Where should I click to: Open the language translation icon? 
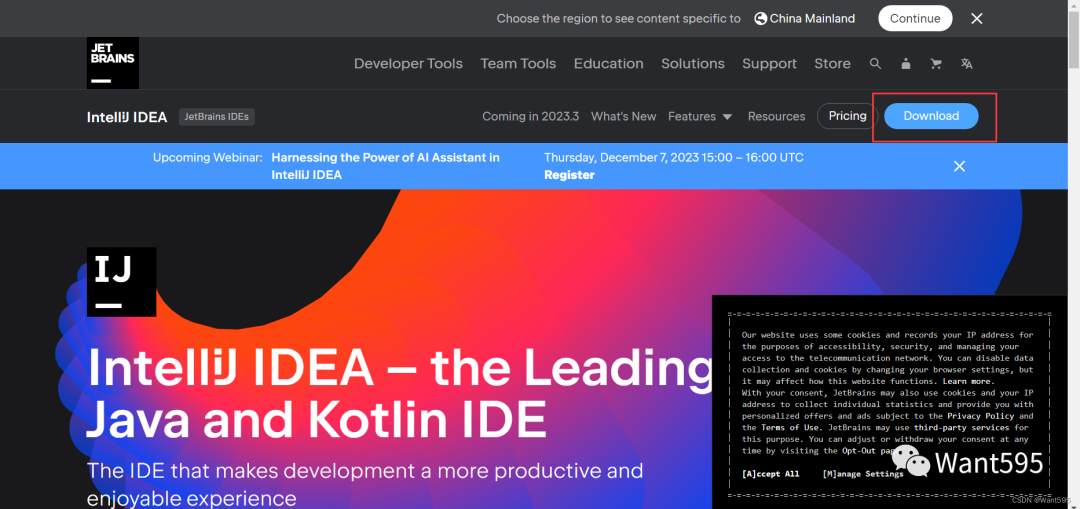pyautogui.click(x=966, y=63)
